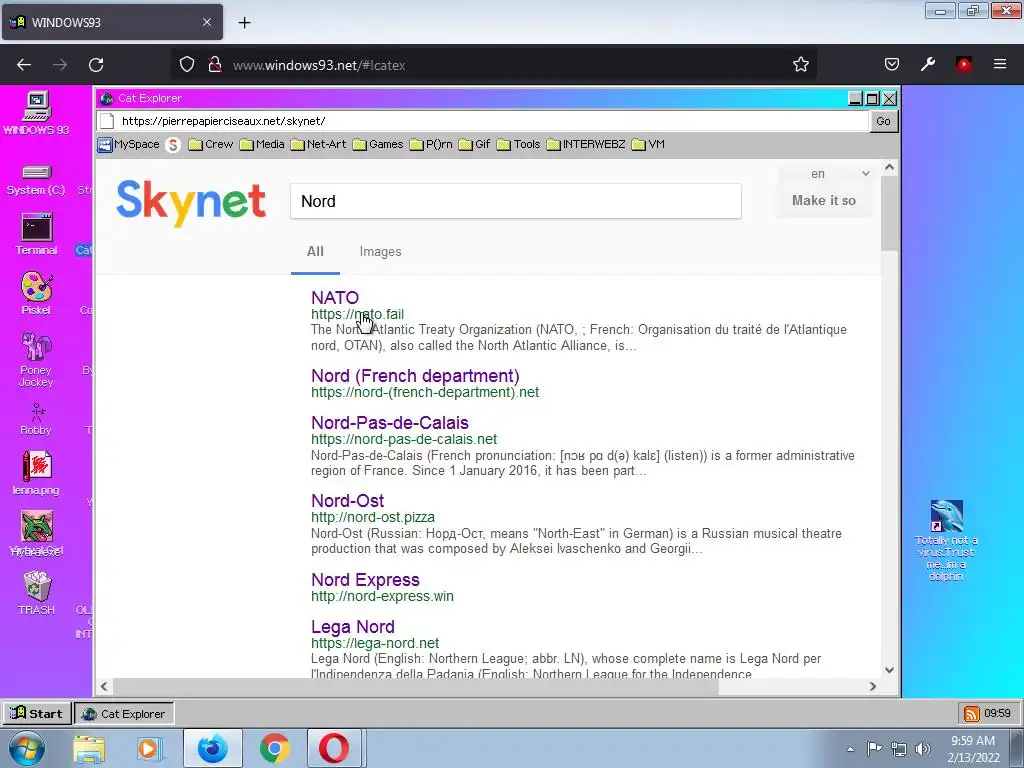Open the Media bookmarks folder

click(262, 144)
